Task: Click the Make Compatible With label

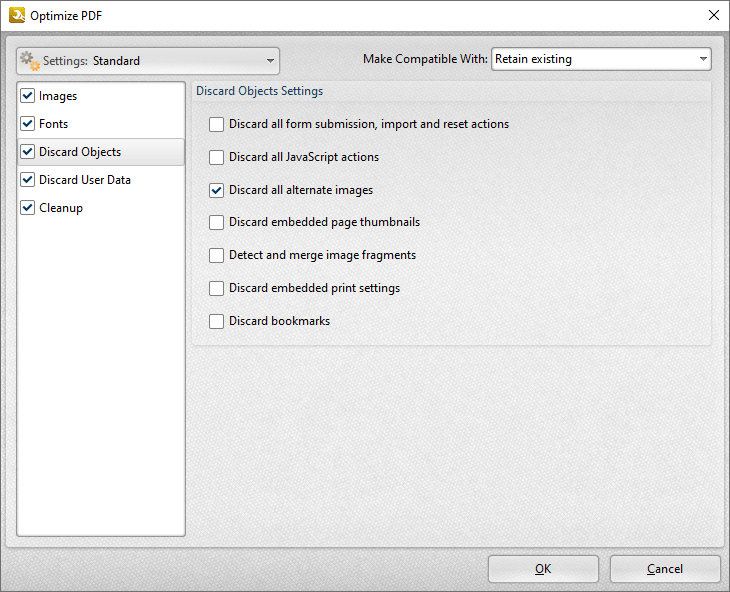Action: click(425, 59)
